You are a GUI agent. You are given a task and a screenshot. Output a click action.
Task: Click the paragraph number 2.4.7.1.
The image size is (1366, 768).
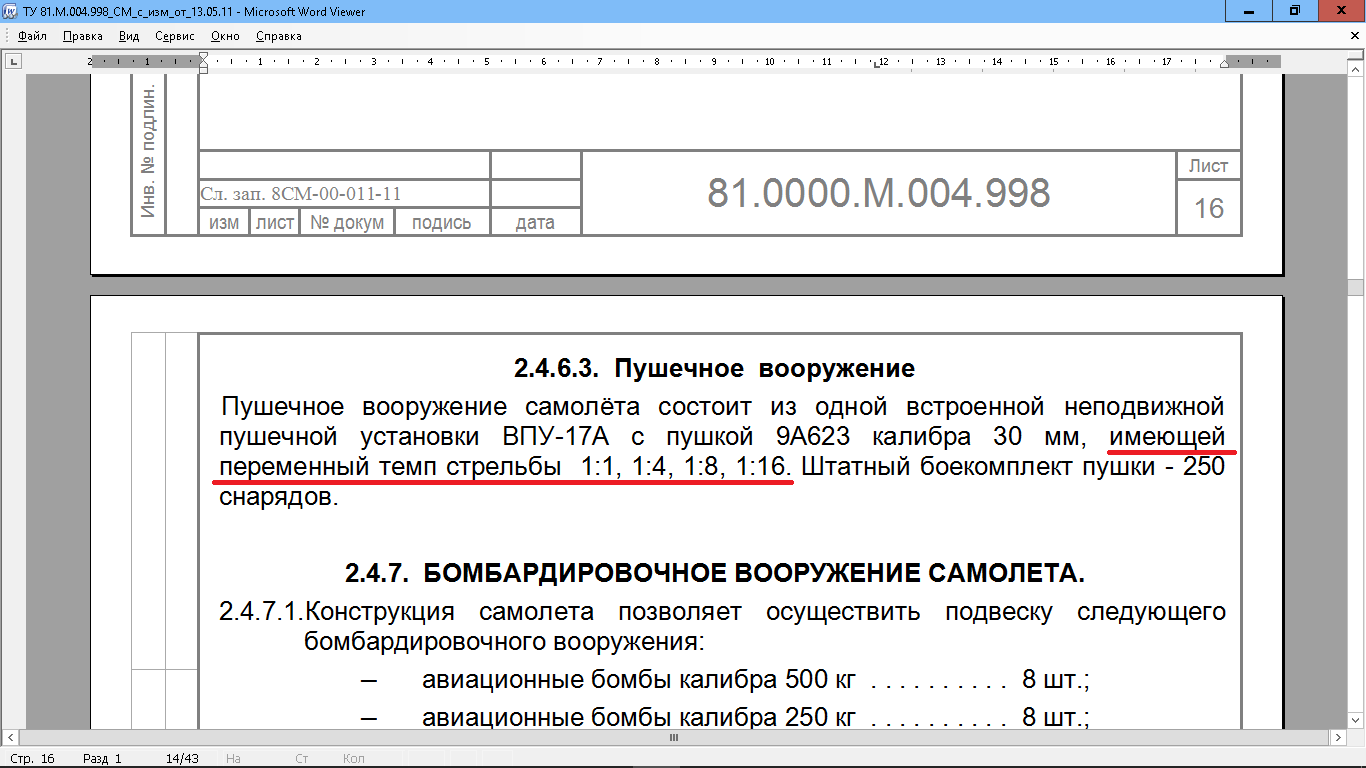(x=261, y=611)
